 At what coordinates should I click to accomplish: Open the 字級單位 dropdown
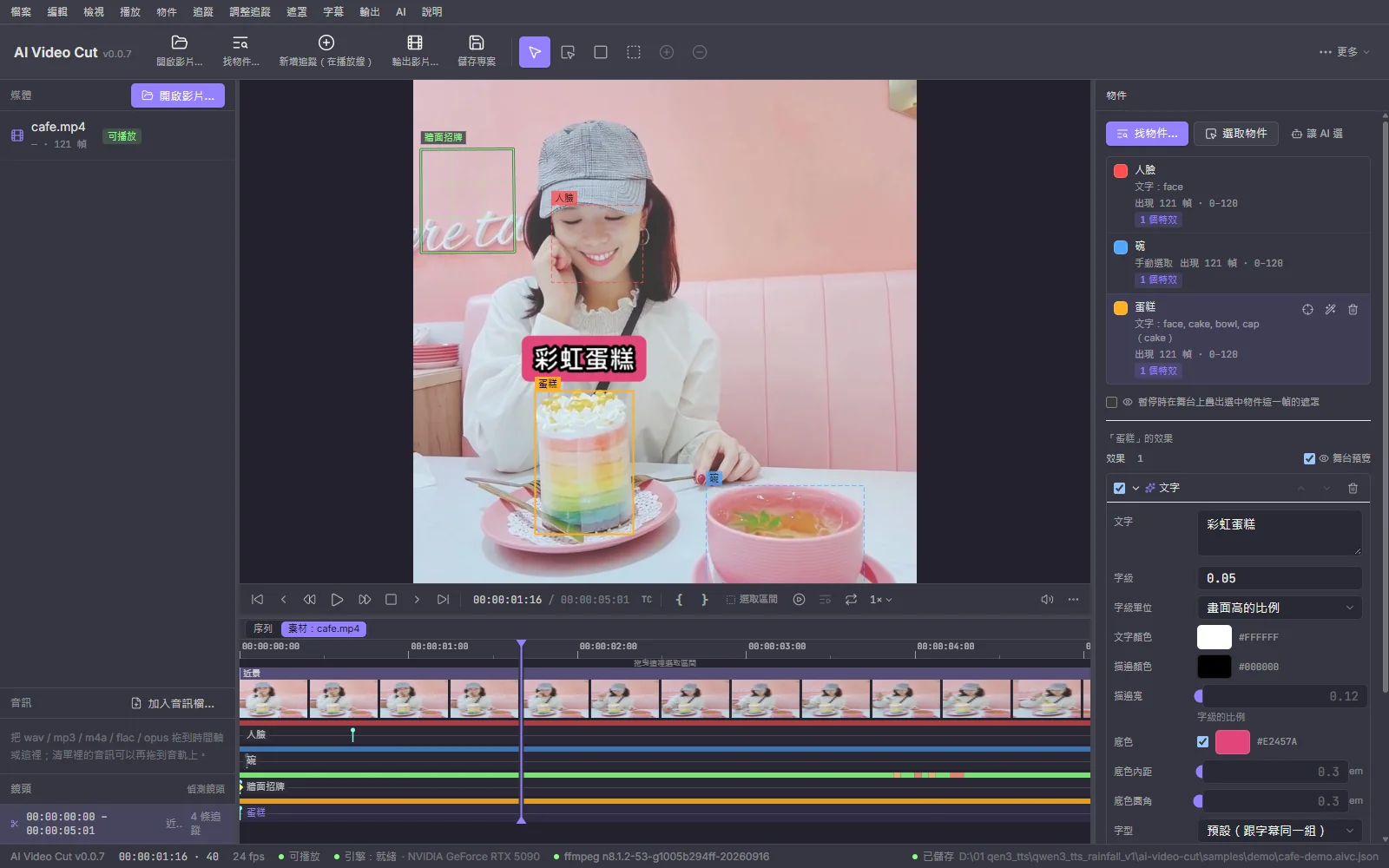1280,608
